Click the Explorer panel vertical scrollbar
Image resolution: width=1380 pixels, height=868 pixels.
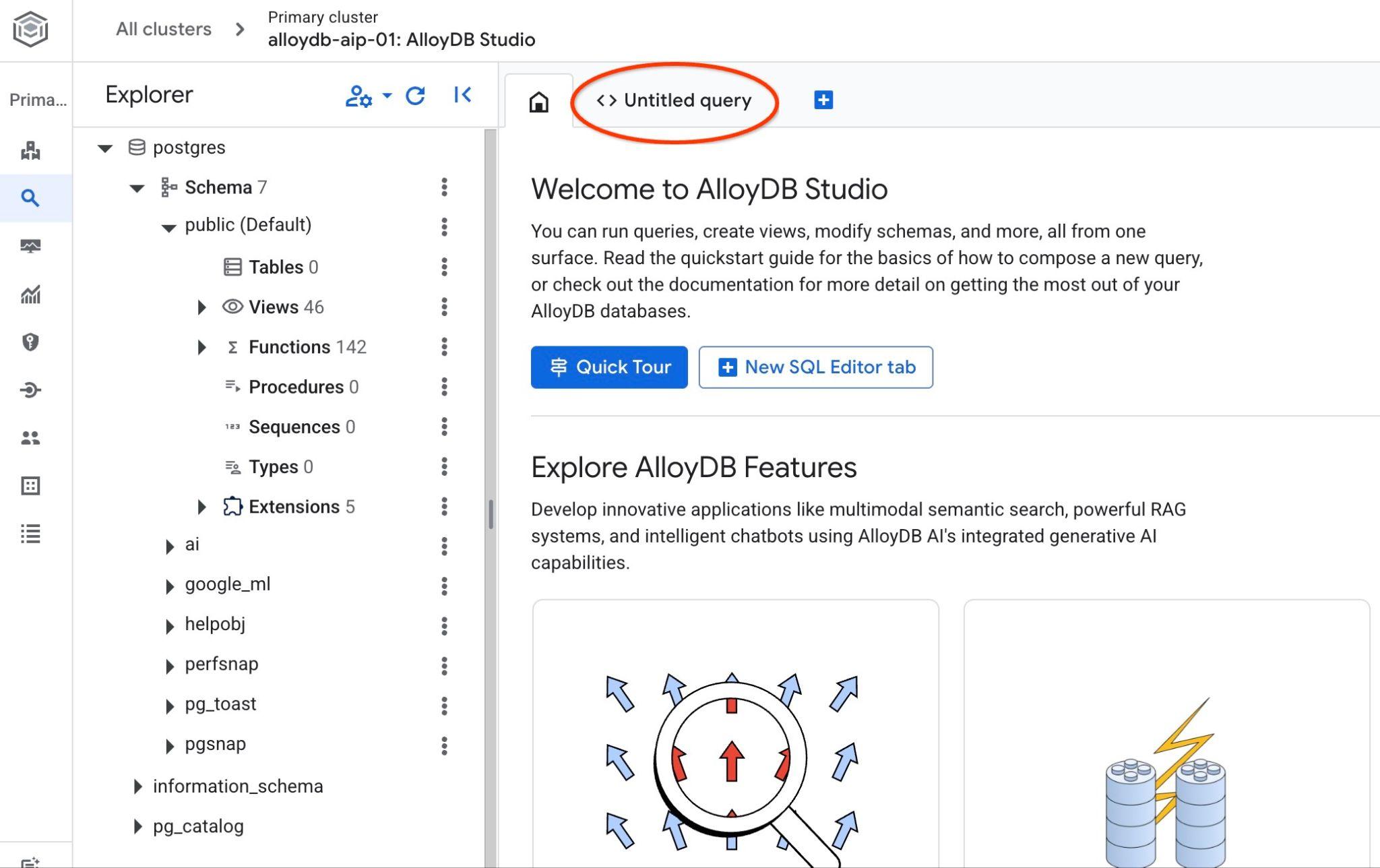(x=491, y=514)
